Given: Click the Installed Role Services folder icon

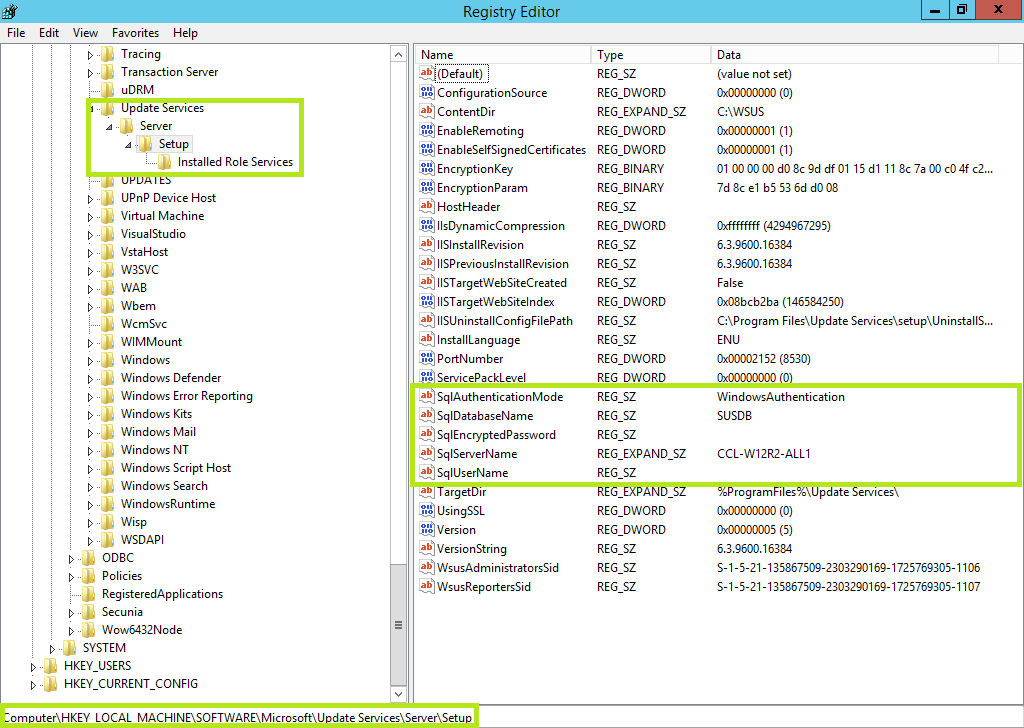Looking at the screenshot, I should (x=165, y=162).
